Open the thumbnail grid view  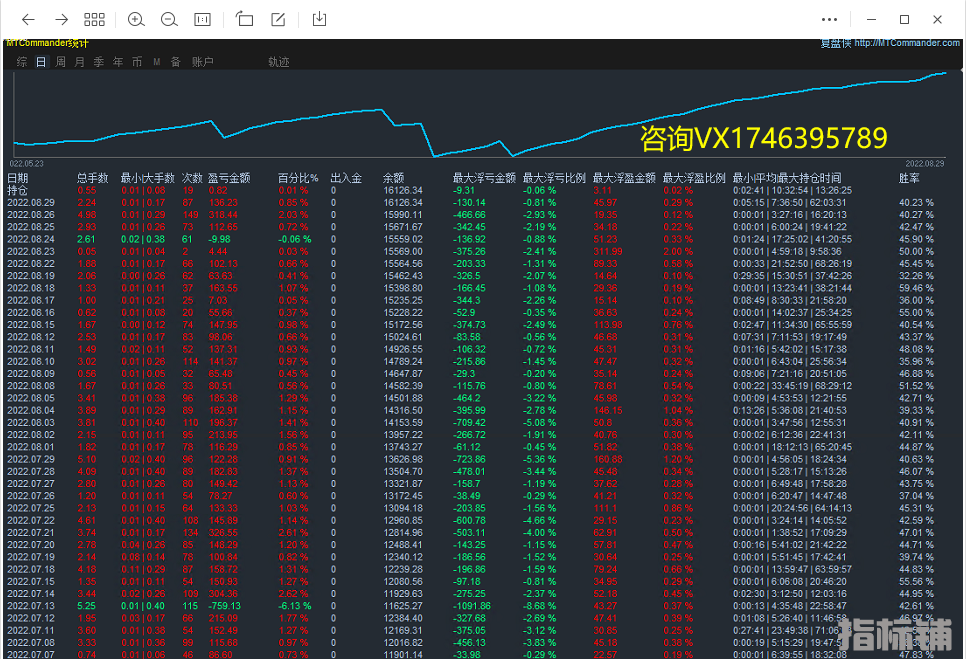(94, 19)
